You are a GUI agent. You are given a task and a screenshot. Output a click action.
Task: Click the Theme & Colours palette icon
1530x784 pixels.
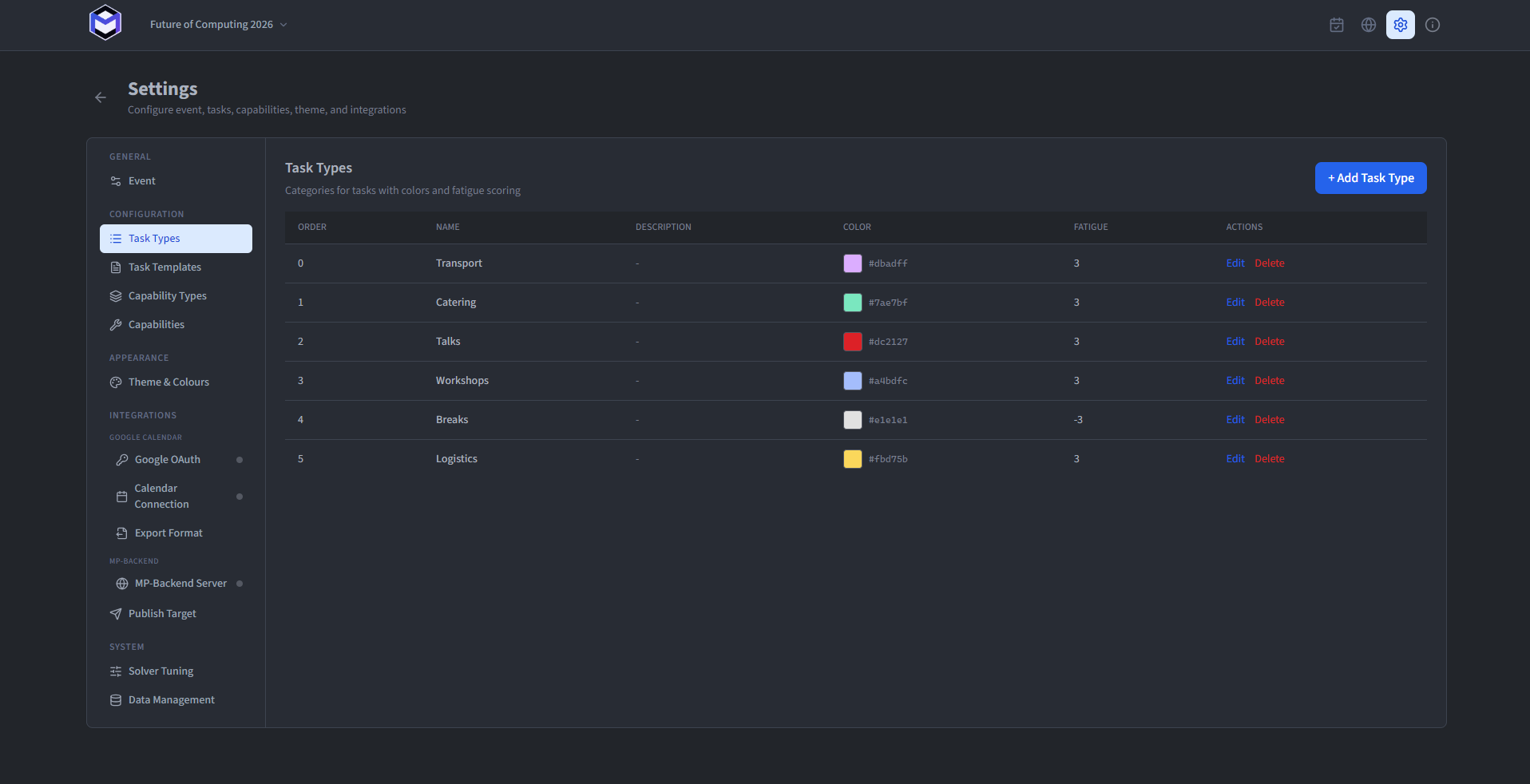116,382
